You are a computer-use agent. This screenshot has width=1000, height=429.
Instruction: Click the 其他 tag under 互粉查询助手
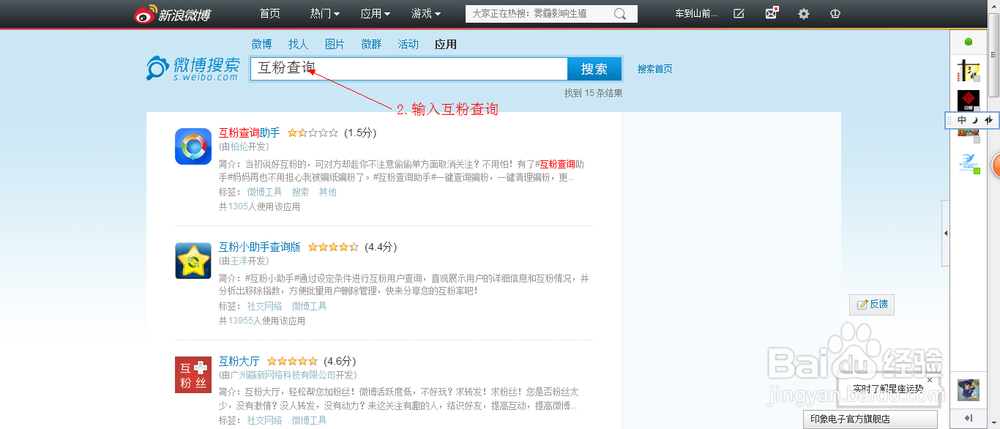pos(328,192)
